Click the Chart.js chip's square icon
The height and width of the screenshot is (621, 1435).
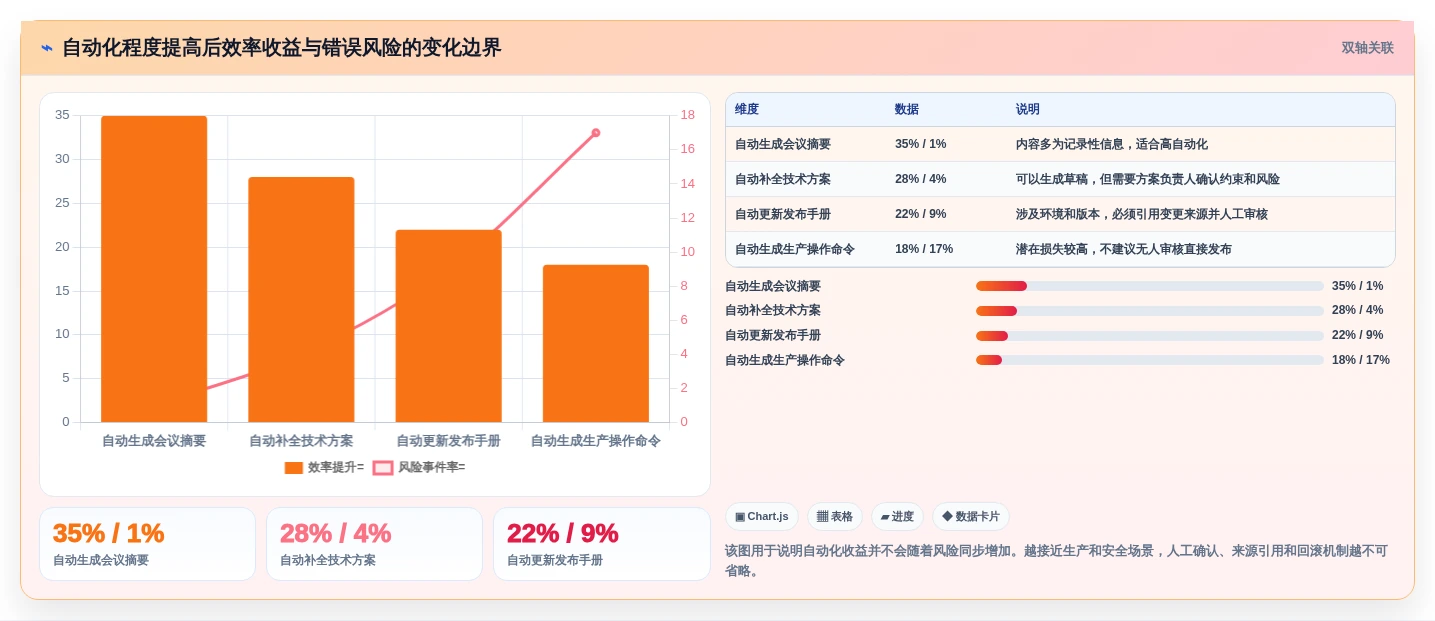[x=740, y=517]
